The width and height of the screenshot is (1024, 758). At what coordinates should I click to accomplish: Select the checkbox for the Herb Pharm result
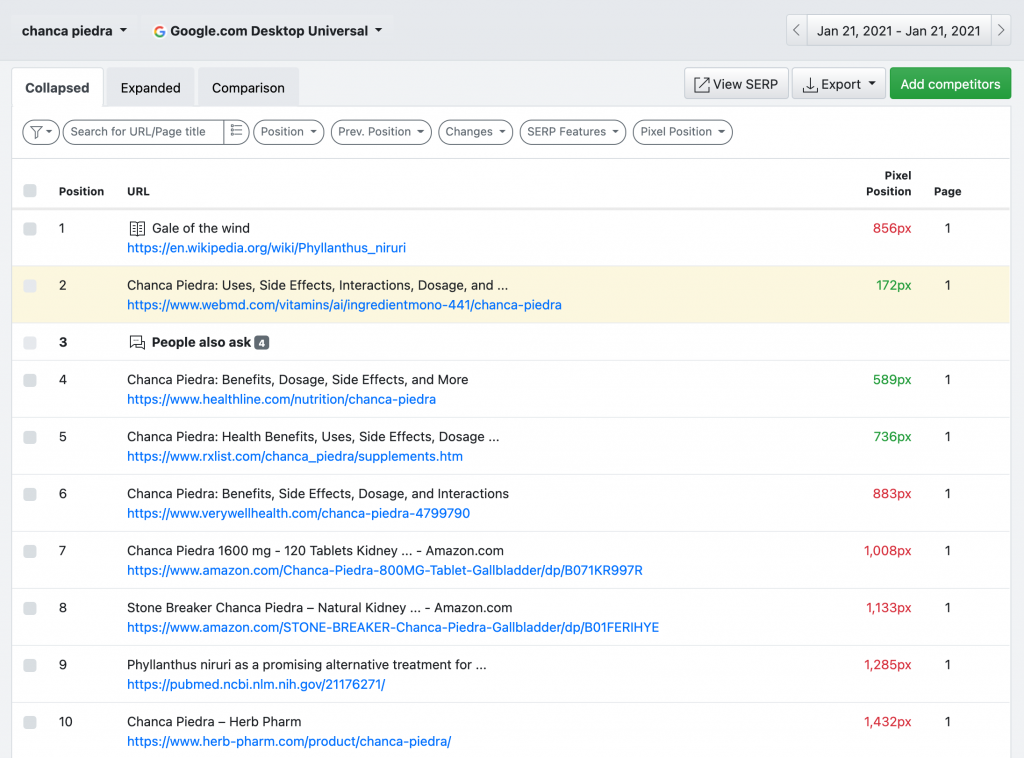30,722
